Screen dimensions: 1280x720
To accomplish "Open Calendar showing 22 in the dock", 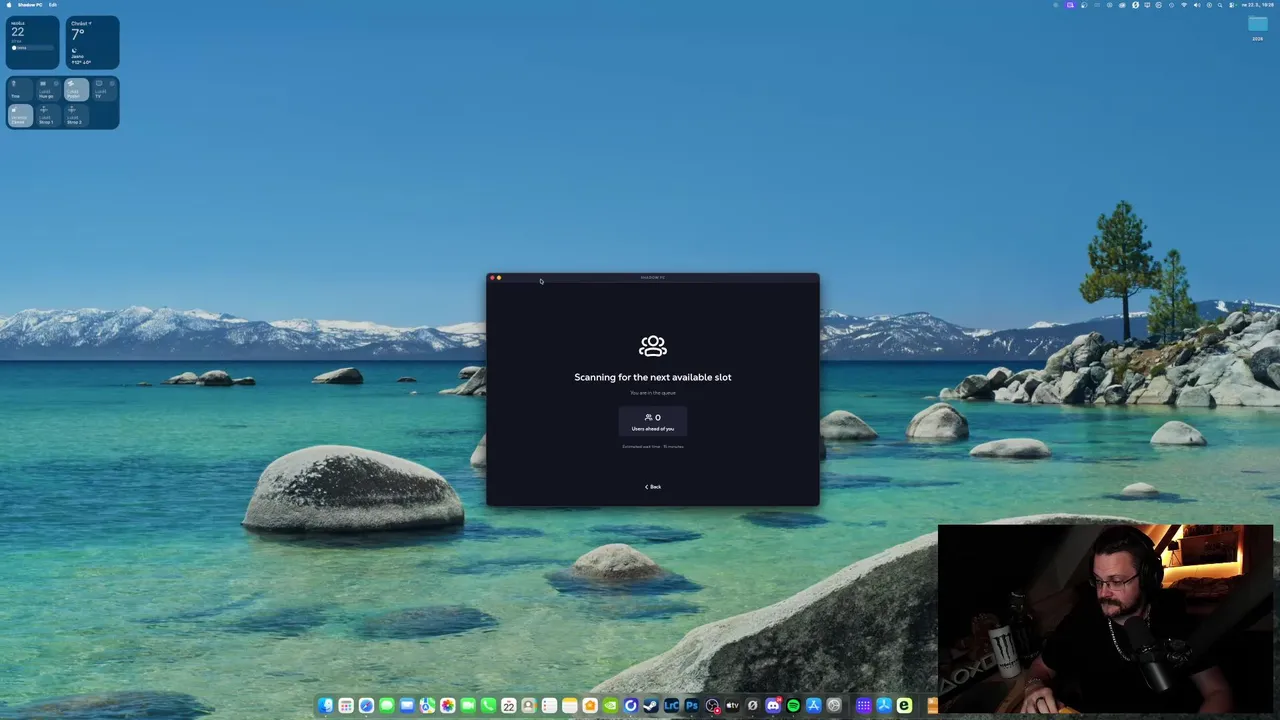I will 509,705.
